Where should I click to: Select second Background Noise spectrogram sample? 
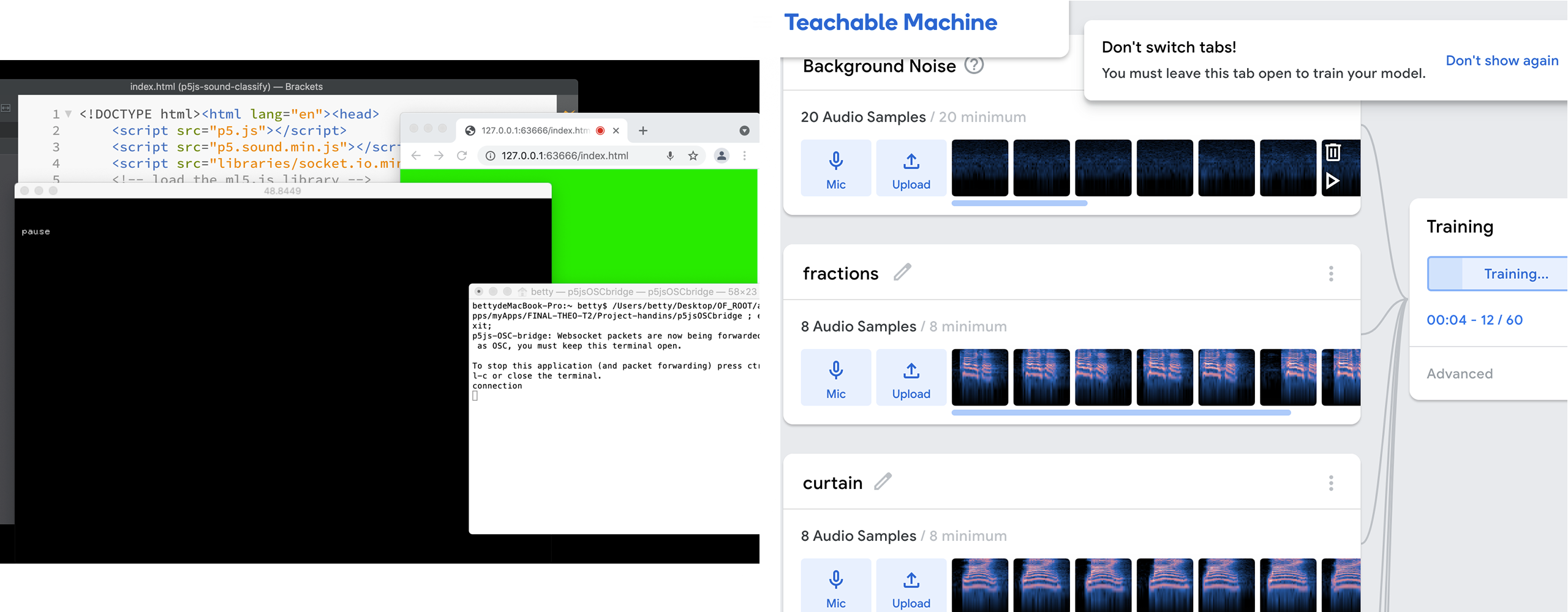click(x=1041, y=168)
